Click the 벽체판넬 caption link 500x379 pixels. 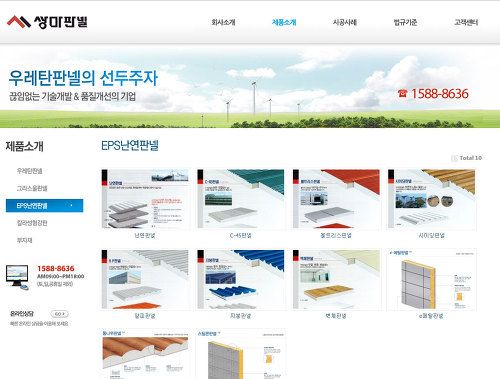click(x=336, y=315)
